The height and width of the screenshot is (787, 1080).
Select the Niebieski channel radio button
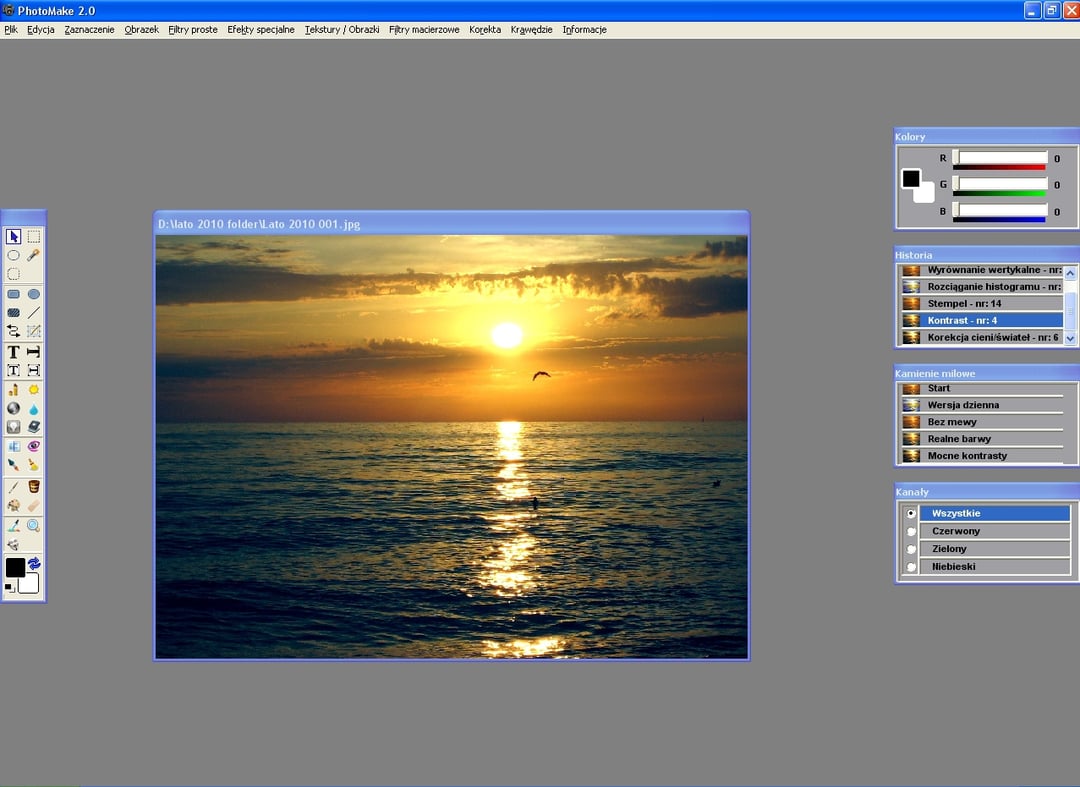[911, 566]
